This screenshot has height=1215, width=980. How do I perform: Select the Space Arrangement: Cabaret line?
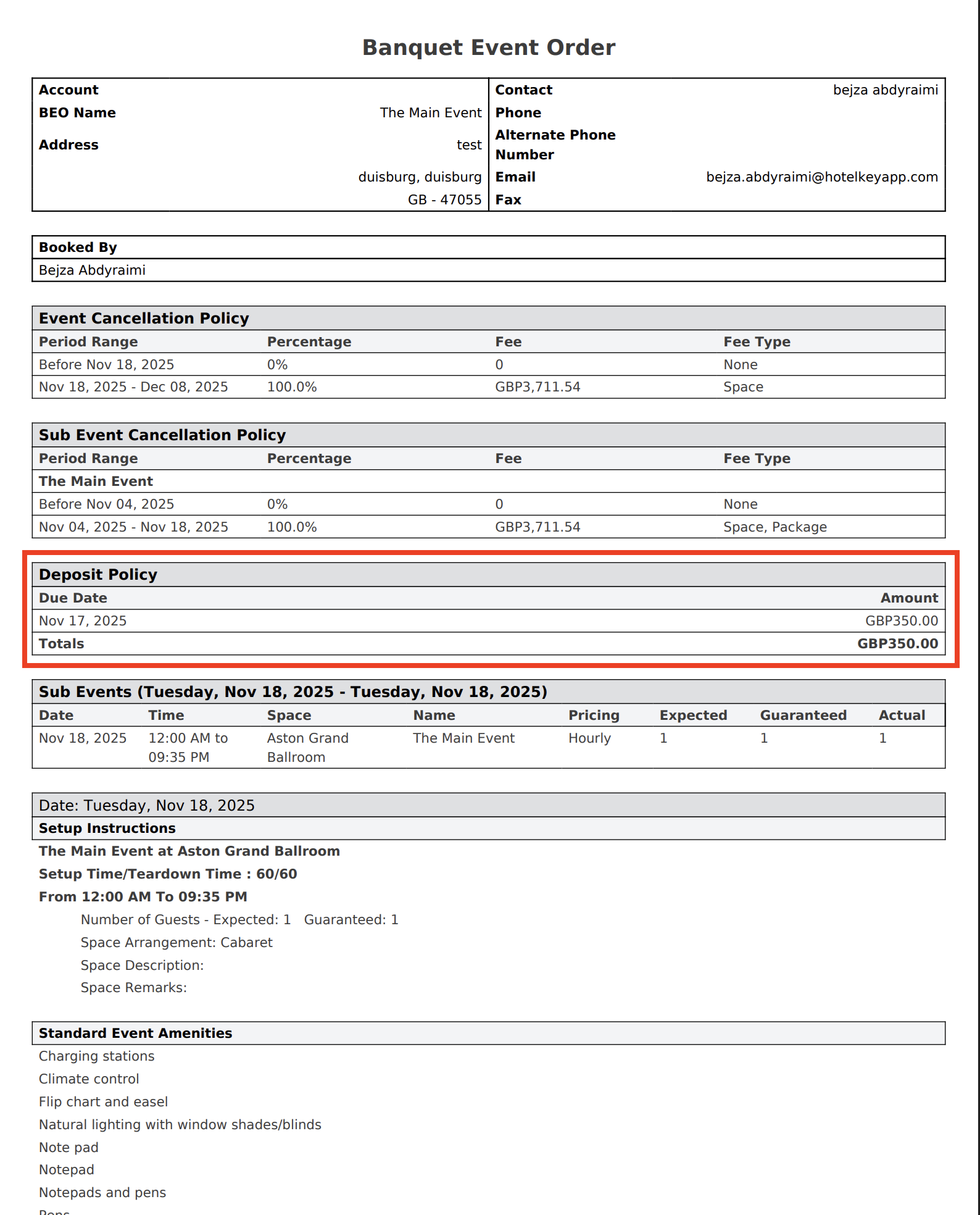coord(176,943)
